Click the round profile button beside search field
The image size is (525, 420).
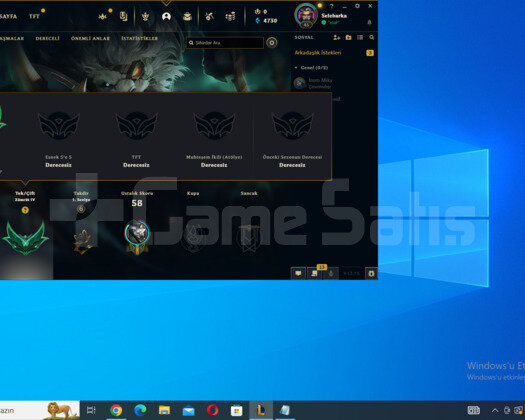[x=272, y=43]
